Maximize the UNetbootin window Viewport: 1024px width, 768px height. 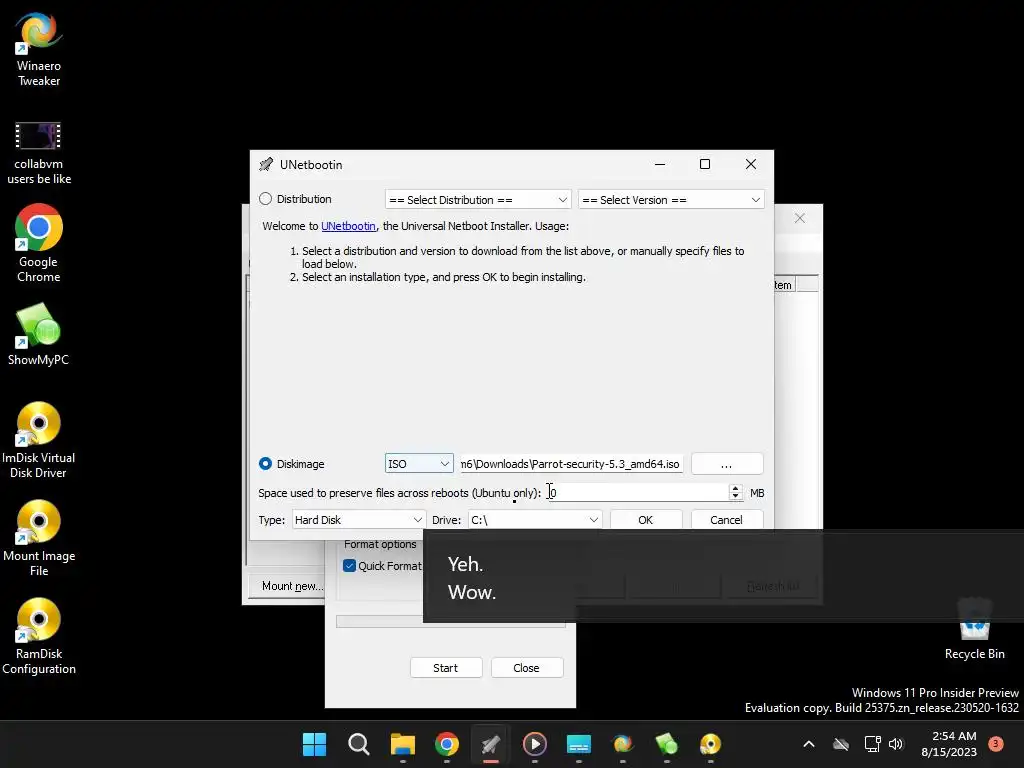(x=705, y=164)
